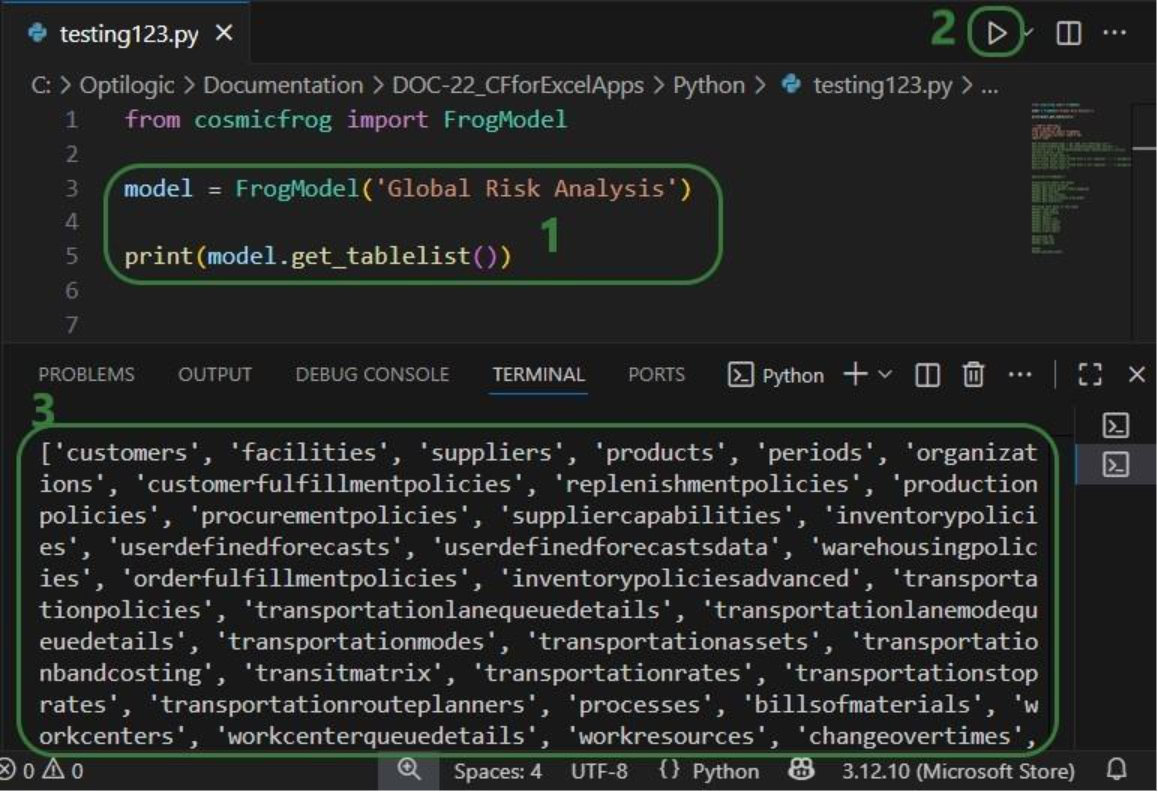Select the testing123.py editor tab
Image resolution: width=1158 pixels, height=792 pixels.
(129, 34)
